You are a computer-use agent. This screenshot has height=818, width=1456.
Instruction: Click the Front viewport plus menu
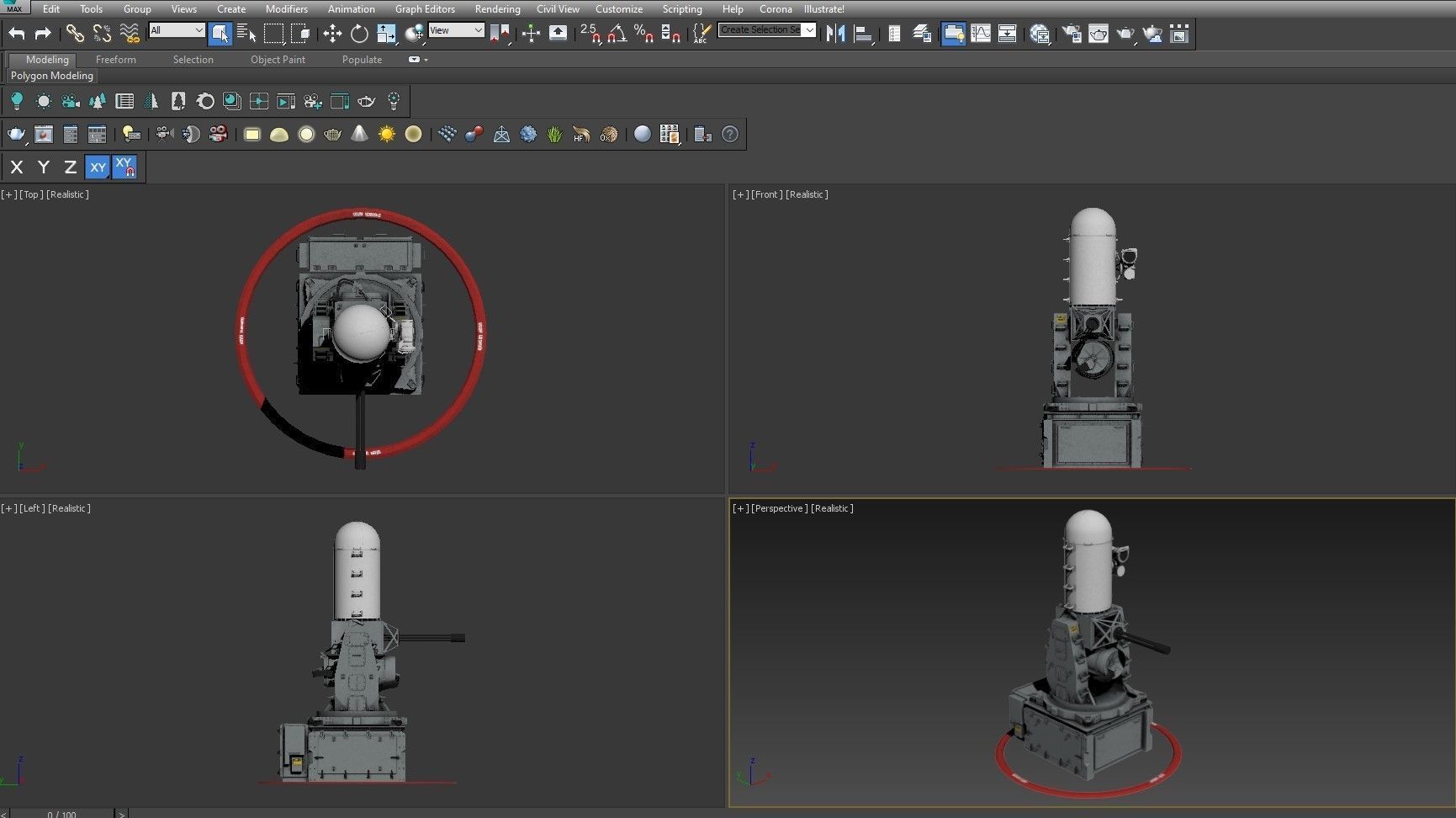pyautogui.click(x=740, y=194)
